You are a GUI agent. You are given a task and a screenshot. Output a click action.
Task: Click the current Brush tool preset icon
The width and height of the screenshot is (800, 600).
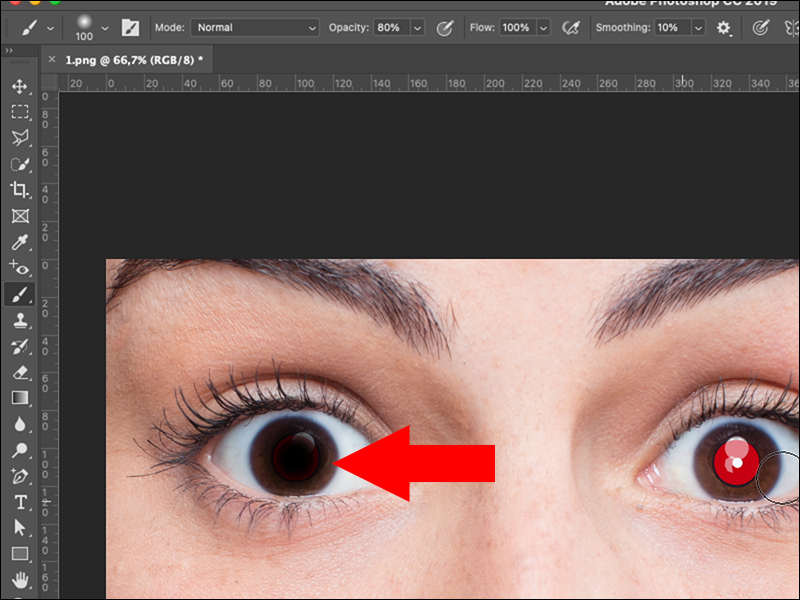point(29,28)
